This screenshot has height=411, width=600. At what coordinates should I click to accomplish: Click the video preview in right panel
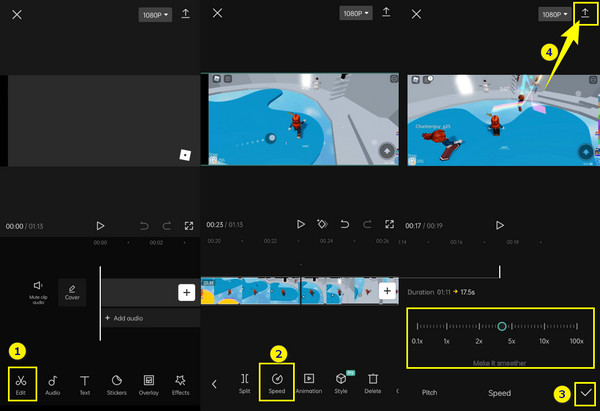point(503,120)
